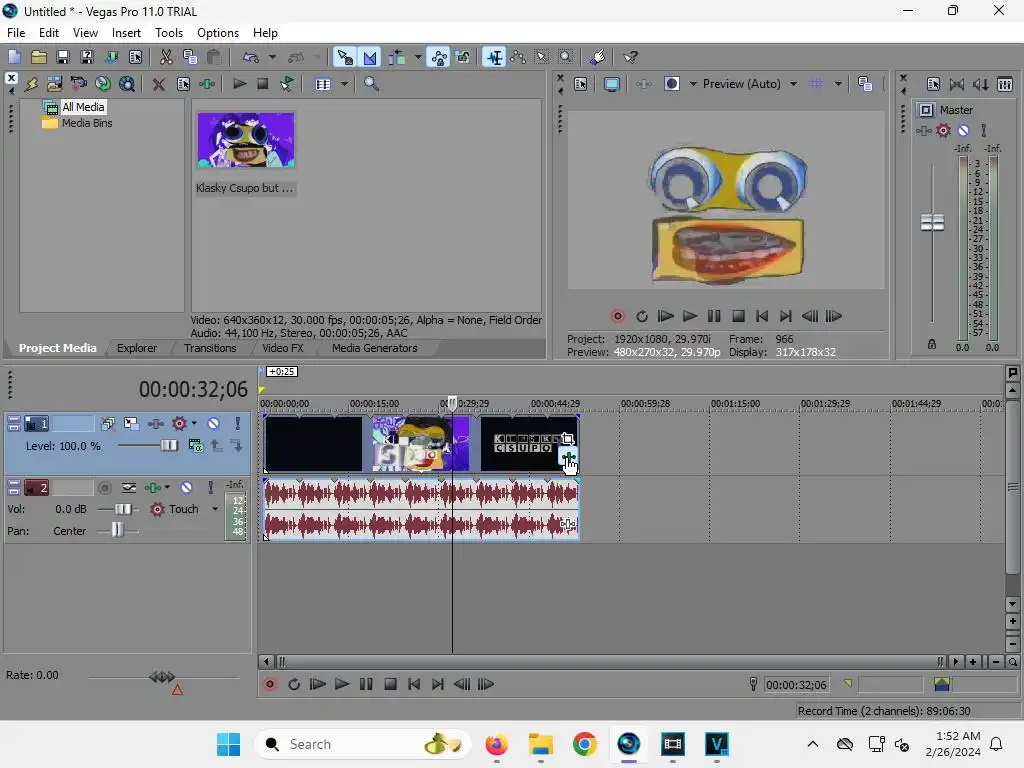Open the Preview (Auto) quality dropdown
The width and height of the screenshot is (1024, 768).
coord(793,84)
